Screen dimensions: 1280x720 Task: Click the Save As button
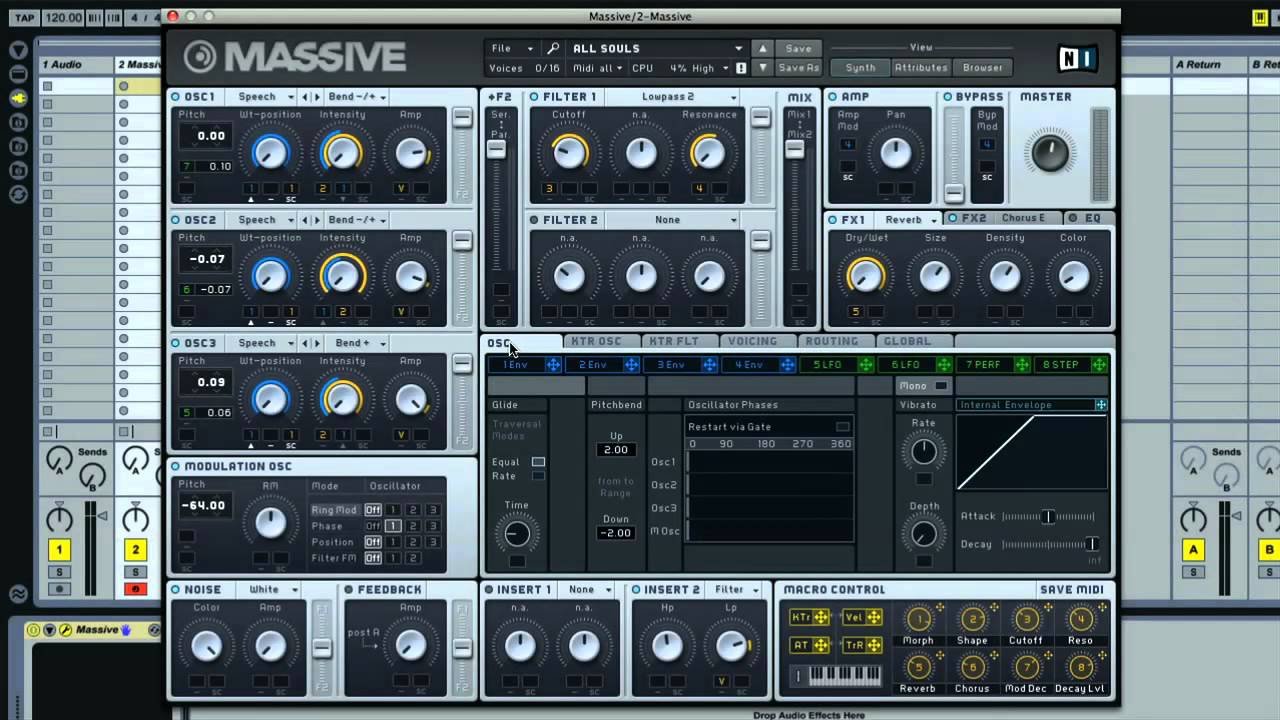798,68
